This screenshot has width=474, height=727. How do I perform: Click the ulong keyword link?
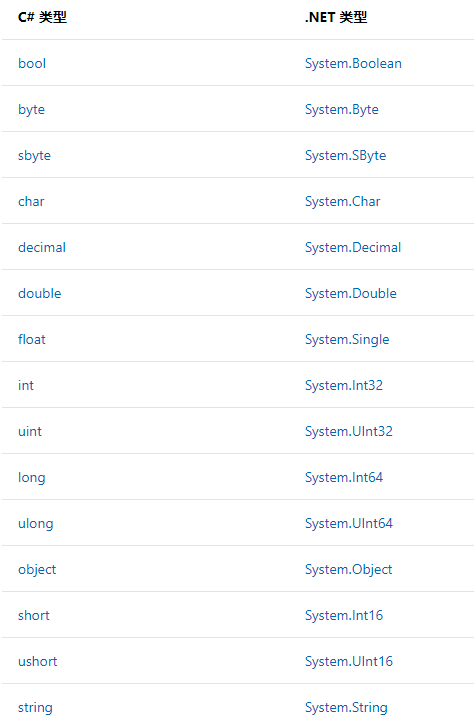point(36,524)
